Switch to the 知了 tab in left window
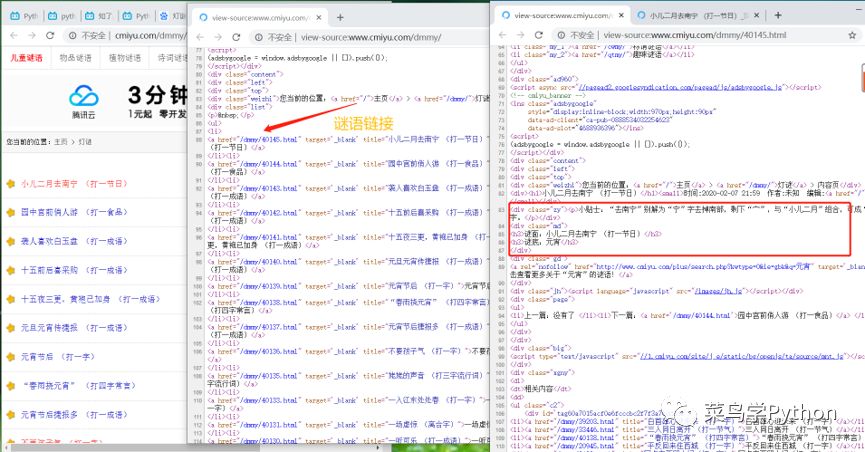The width and height of the screenshot is (865, 452). (99, 16)
